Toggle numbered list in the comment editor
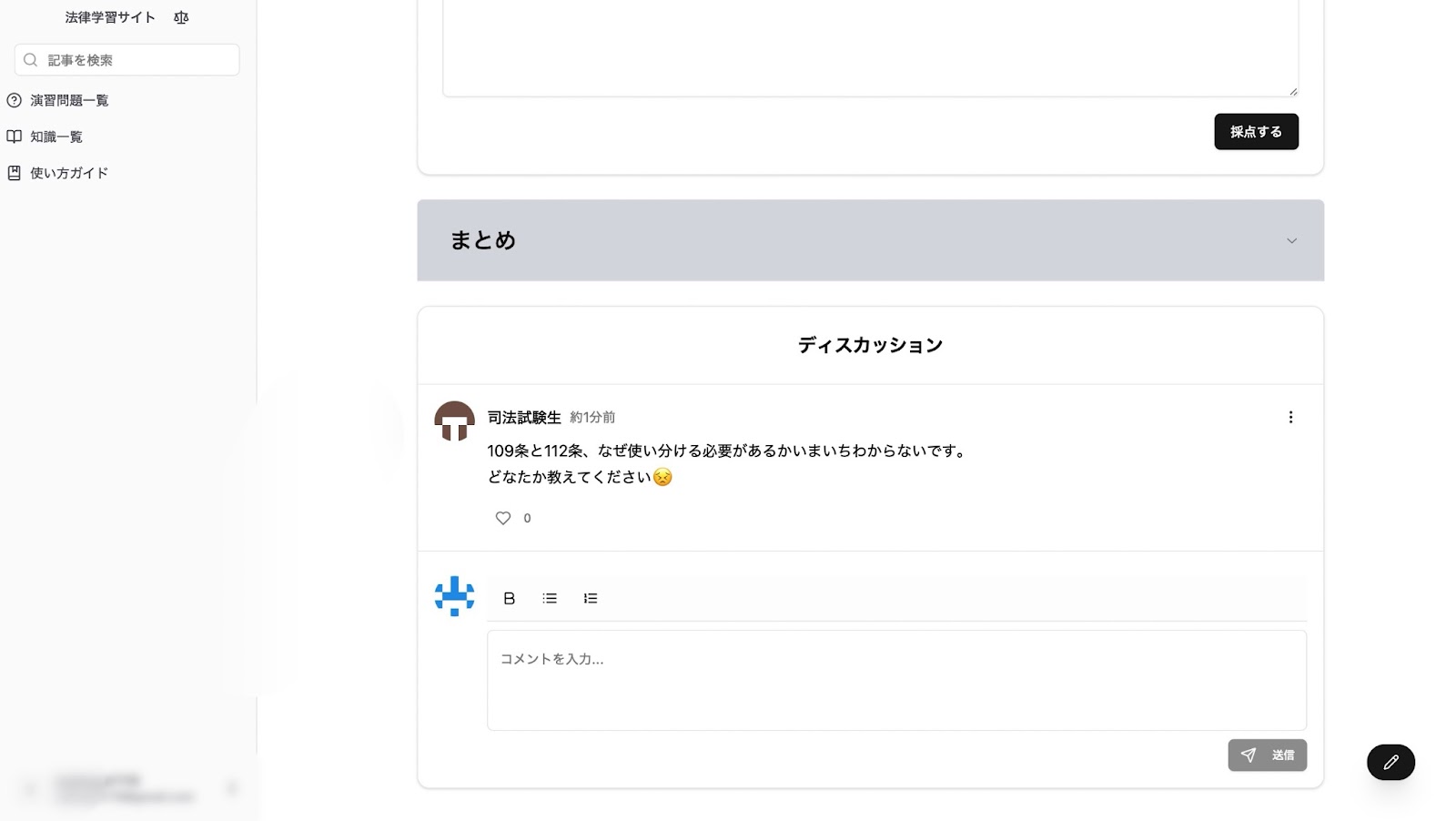1456x821 pixels. [591, 598]
